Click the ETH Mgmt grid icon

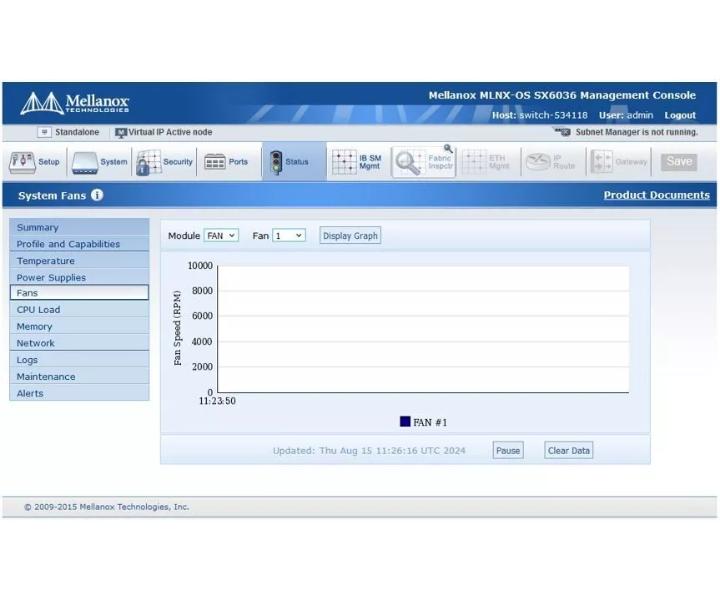click(x=474, y=162)
